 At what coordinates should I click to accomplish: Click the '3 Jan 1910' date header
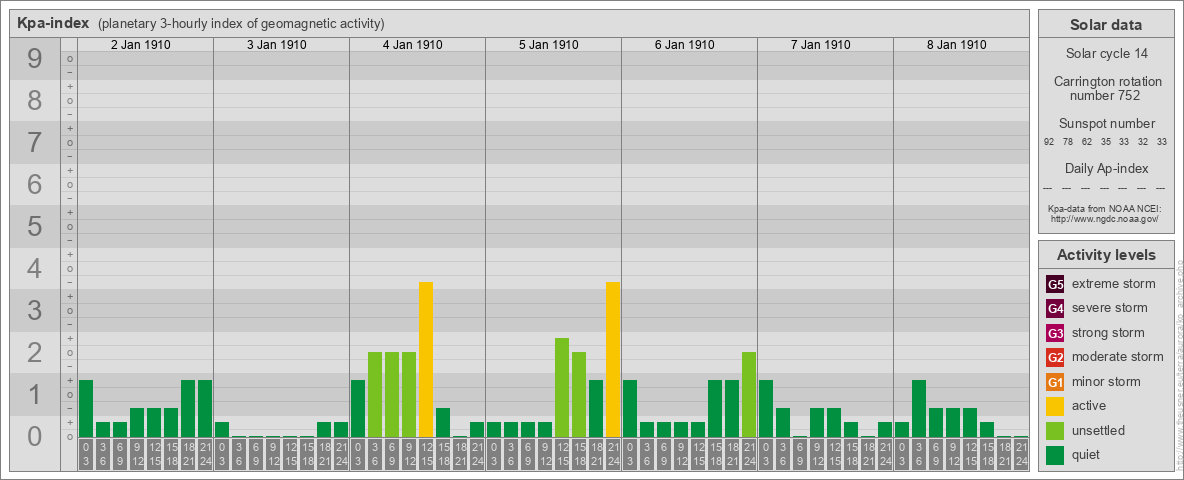[x=277, y=45]
